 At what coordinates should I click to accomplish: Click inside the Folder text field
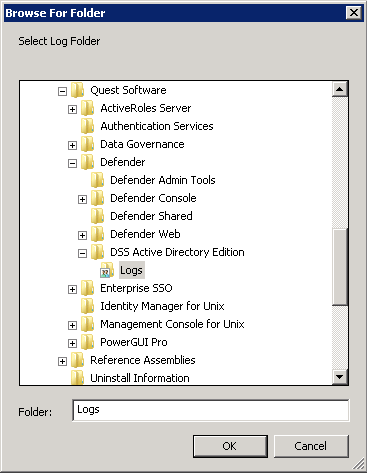(211, 410)
